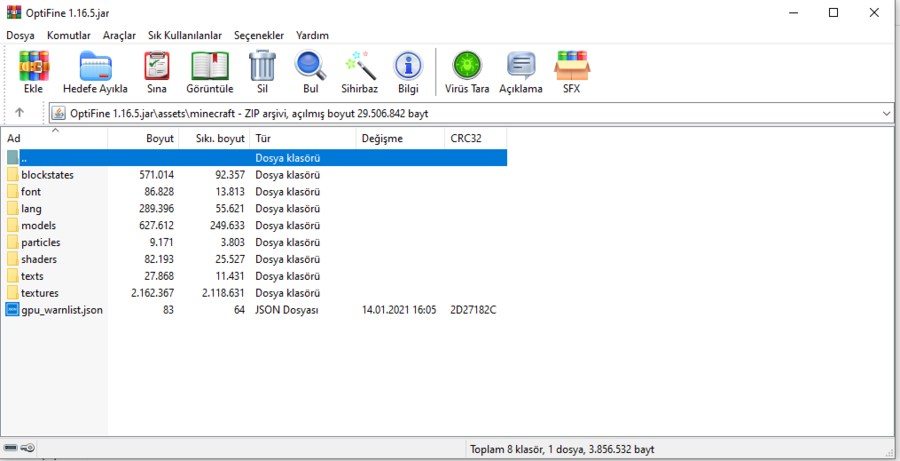Open the address bar dropdown arrow
The image size is (900, 461).
coord(887,114)
